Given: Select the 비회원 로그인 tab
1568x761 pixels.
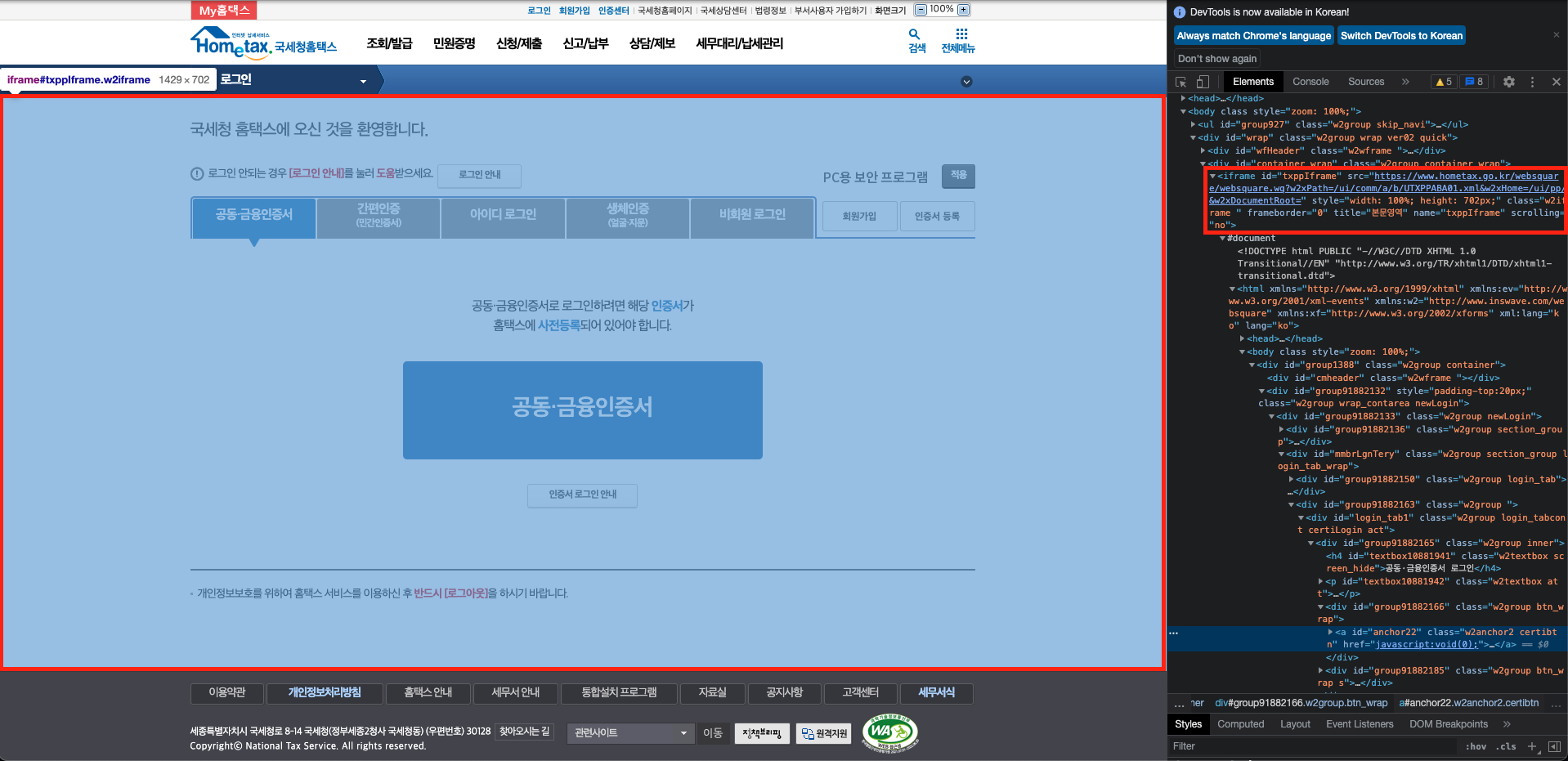Looking at the screenshot, I should click(x=752, y=217).
